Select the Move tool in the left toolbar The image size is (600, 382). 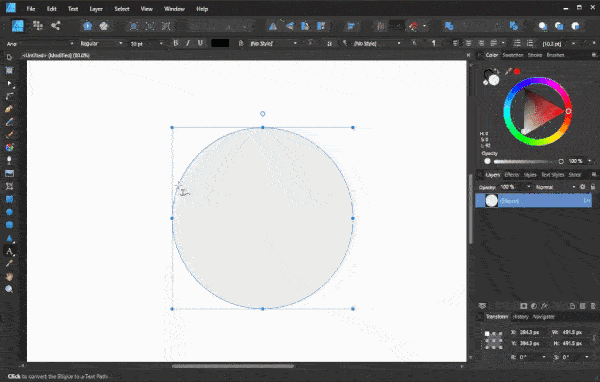pos(10,57)
